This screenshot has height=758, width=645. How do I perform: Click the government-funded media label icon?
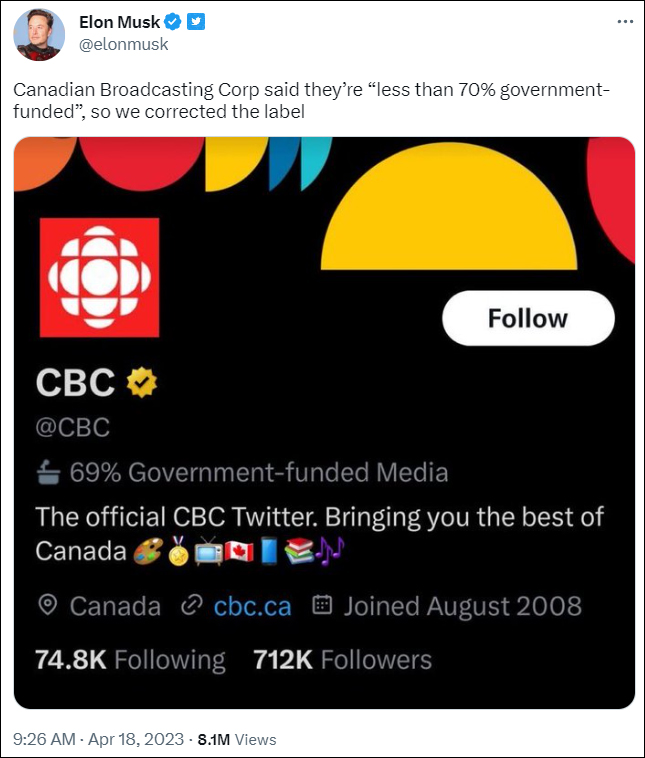tap(48, 472)
